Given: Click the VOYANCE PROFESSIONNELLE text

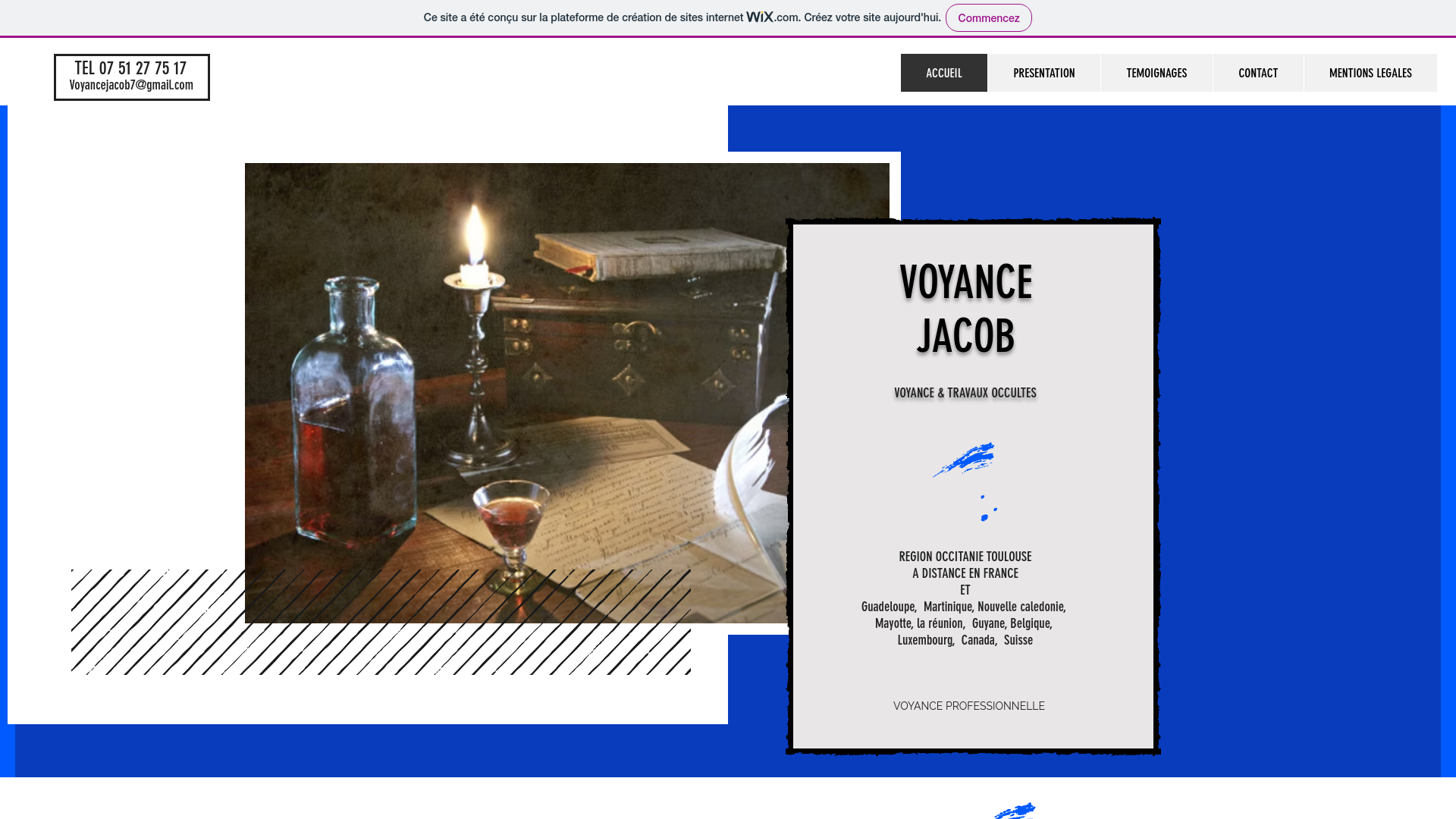Looking at the screenshot, I should 968,705.
